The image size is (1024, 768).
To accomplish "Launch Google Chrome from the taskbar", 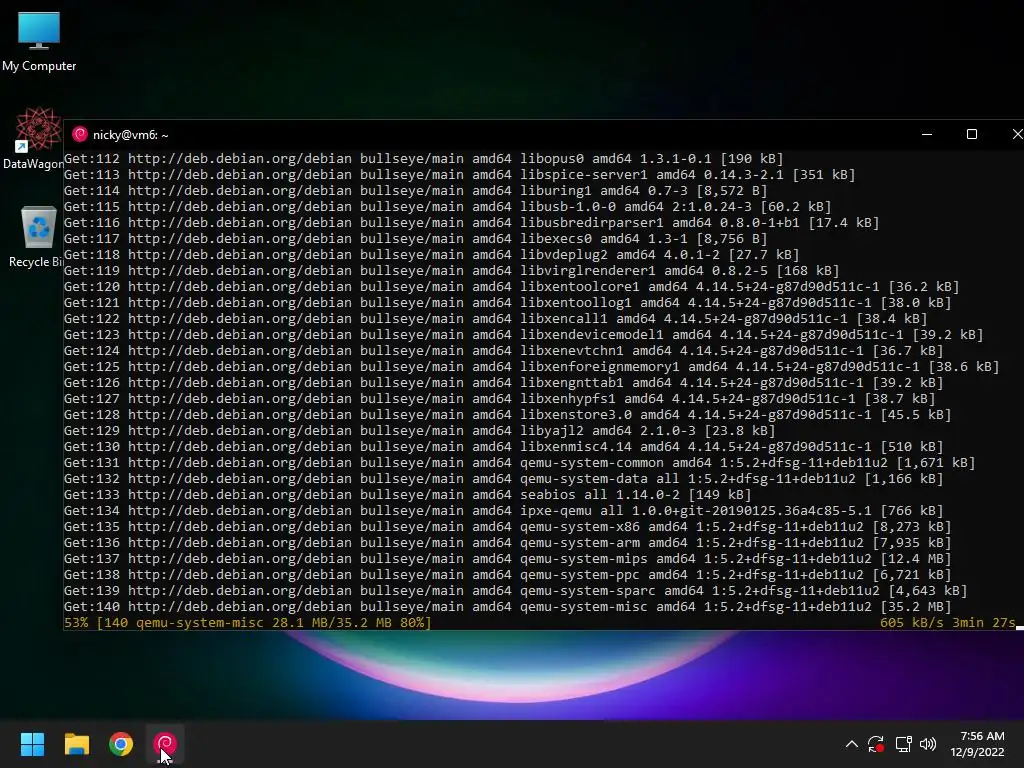I will [x=121, y=744].
